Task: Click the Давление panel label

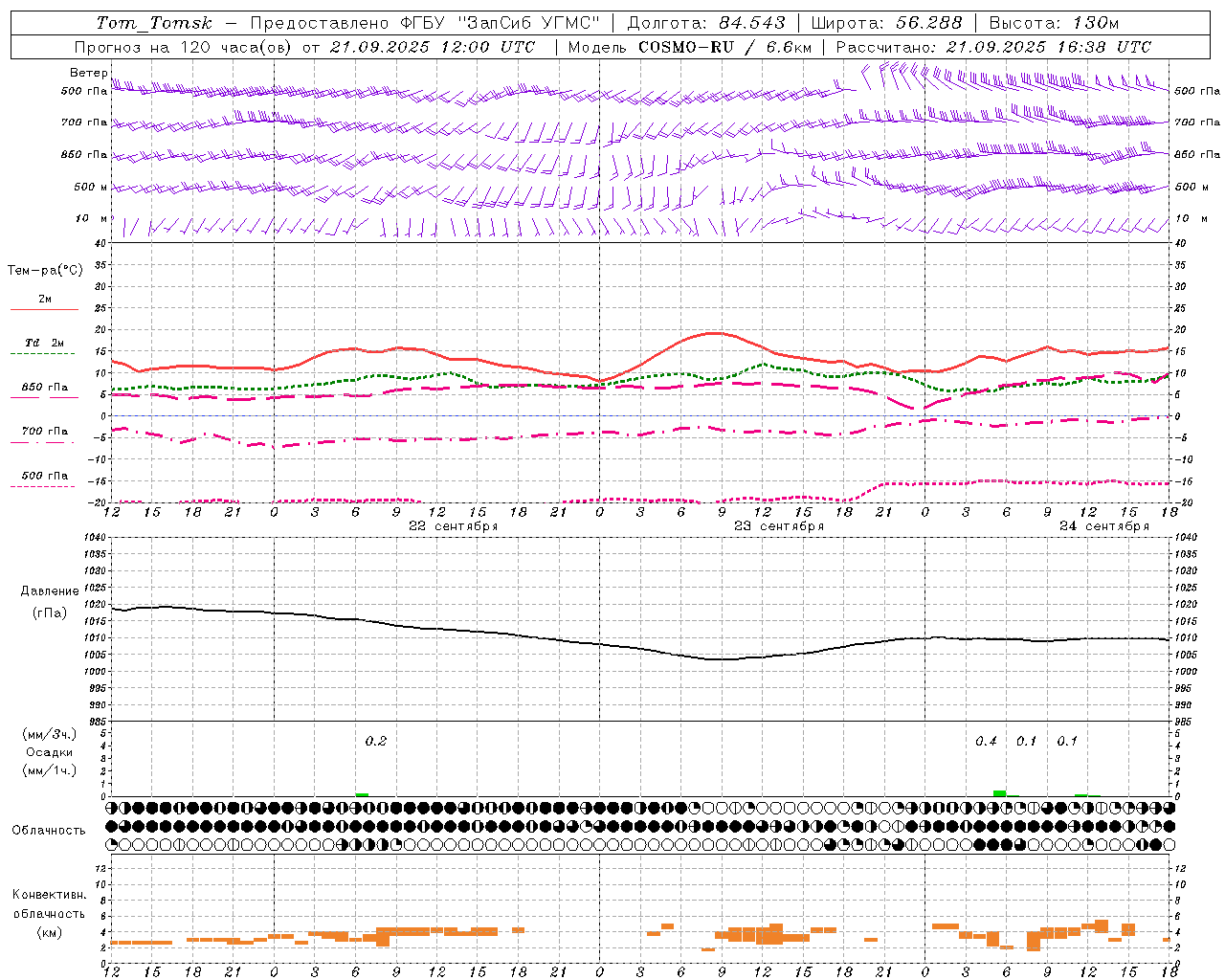Action: [x=50, y=591]
